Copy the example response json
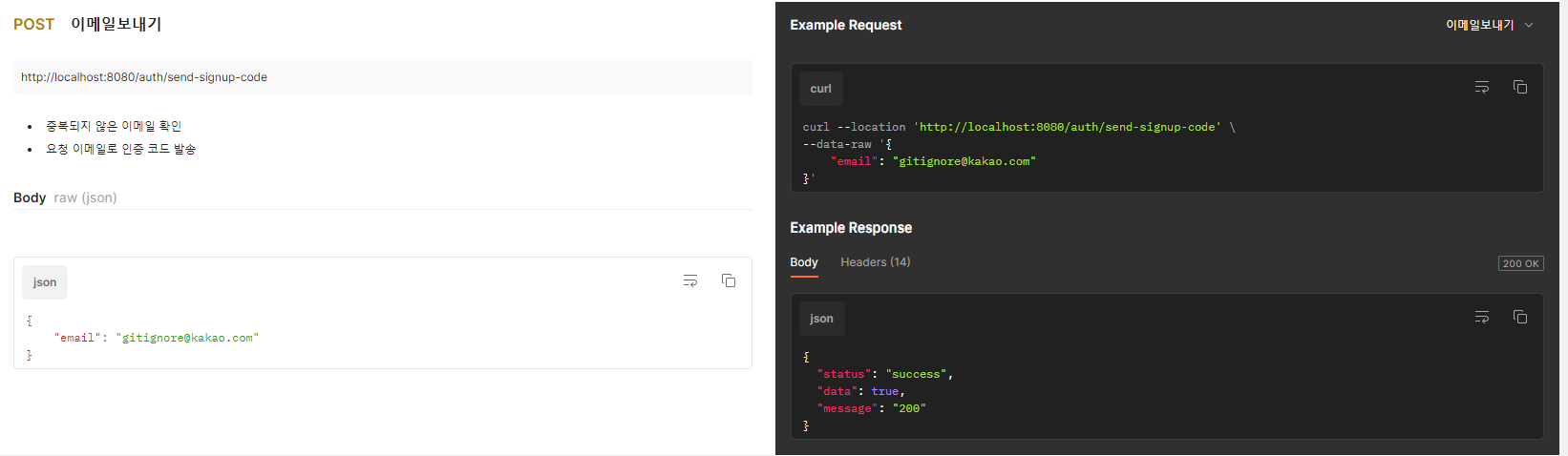The image size is (1568, 456). (x=1520, y=317)
